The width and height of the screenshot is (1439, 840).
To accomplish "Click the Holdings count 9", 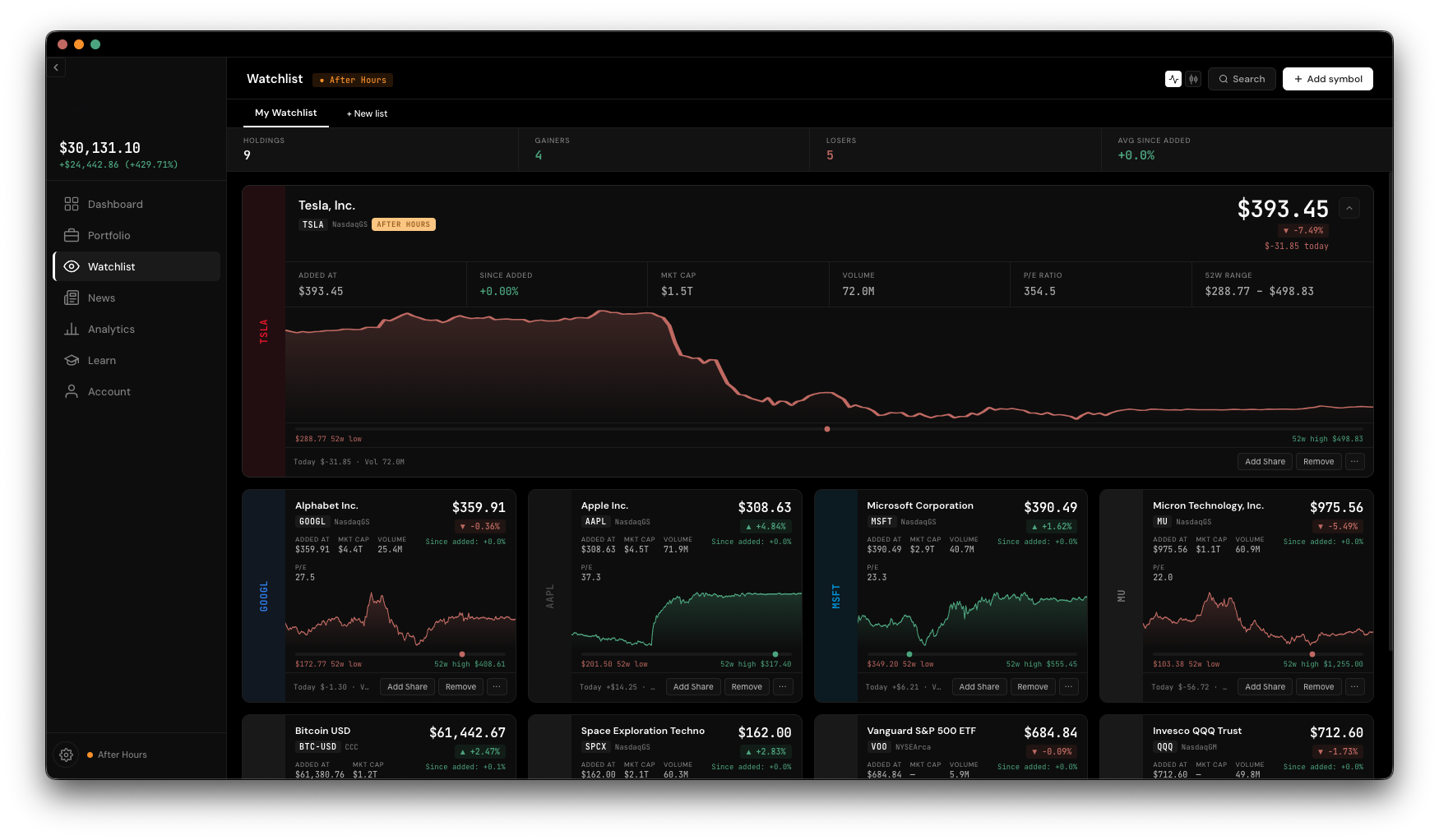I will (x=247, y=155).
